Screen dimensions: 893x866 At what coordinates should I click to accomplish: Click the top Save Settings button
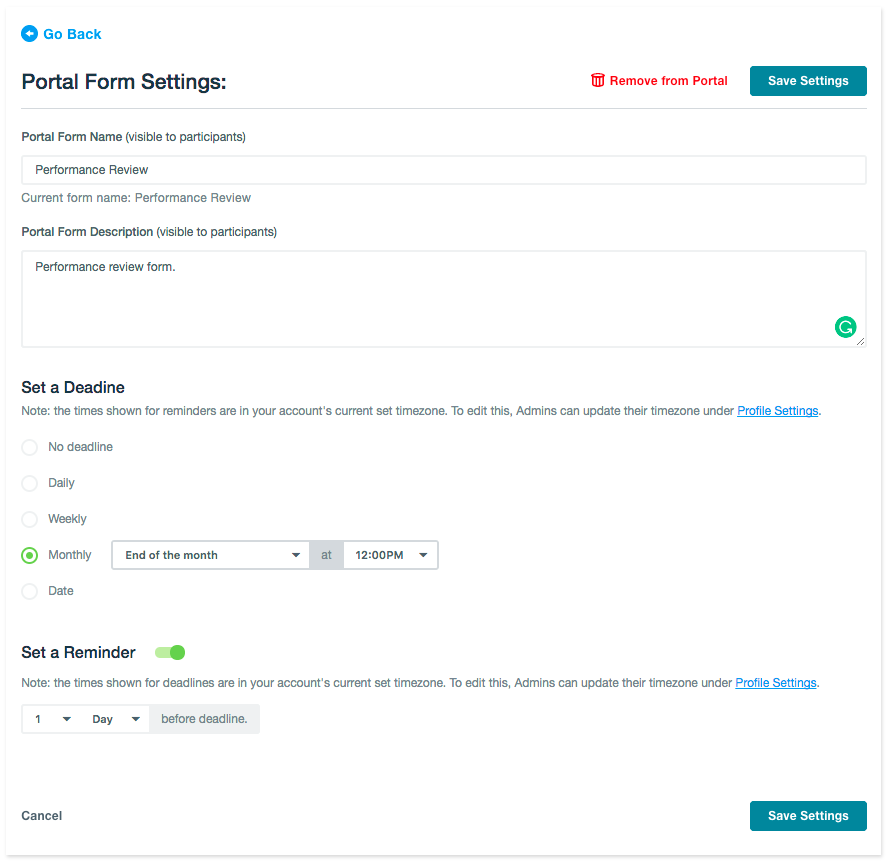808,81
